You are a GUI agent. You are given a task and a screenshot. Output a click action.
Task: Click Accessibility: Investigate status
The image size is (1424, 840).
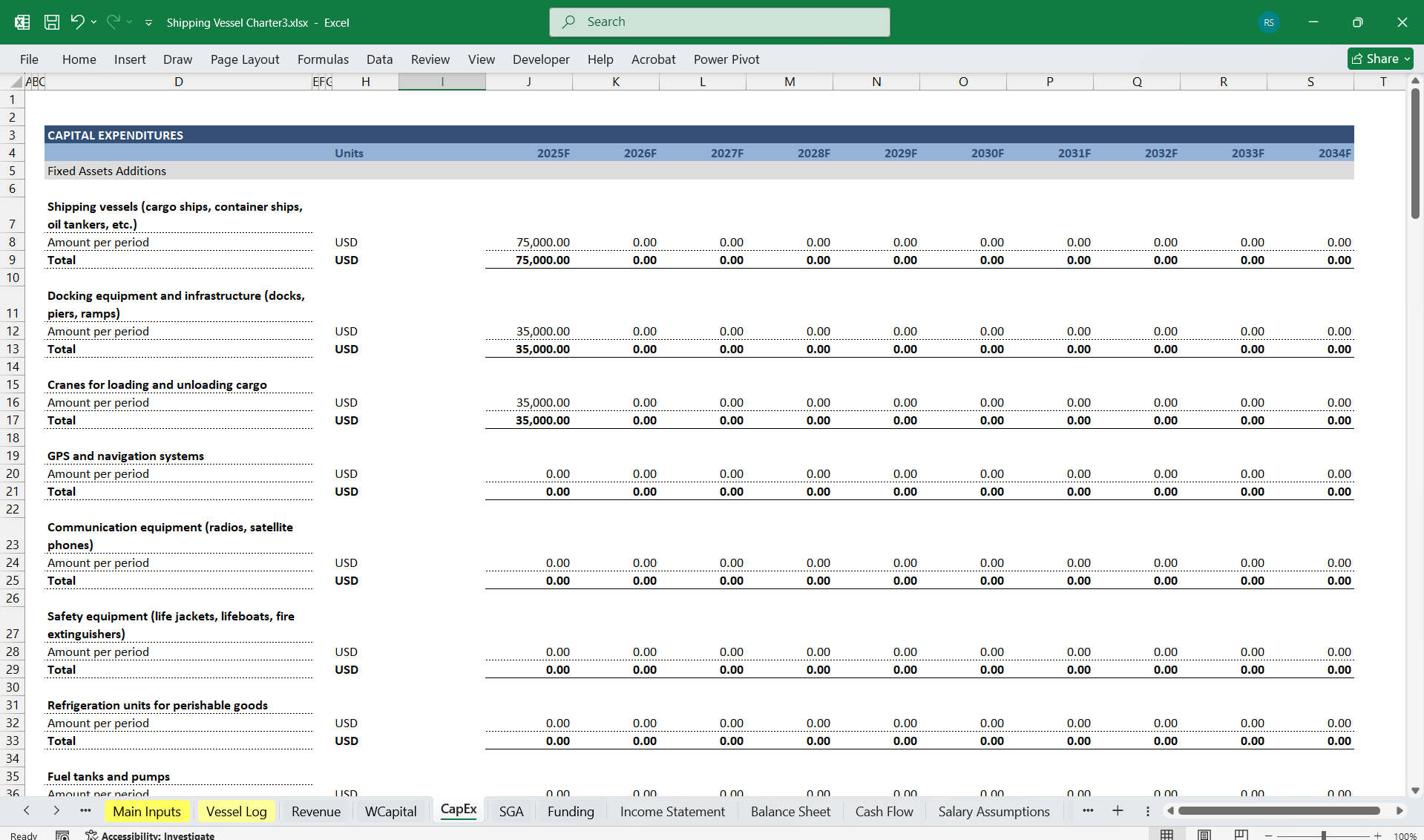coord(150,836)
